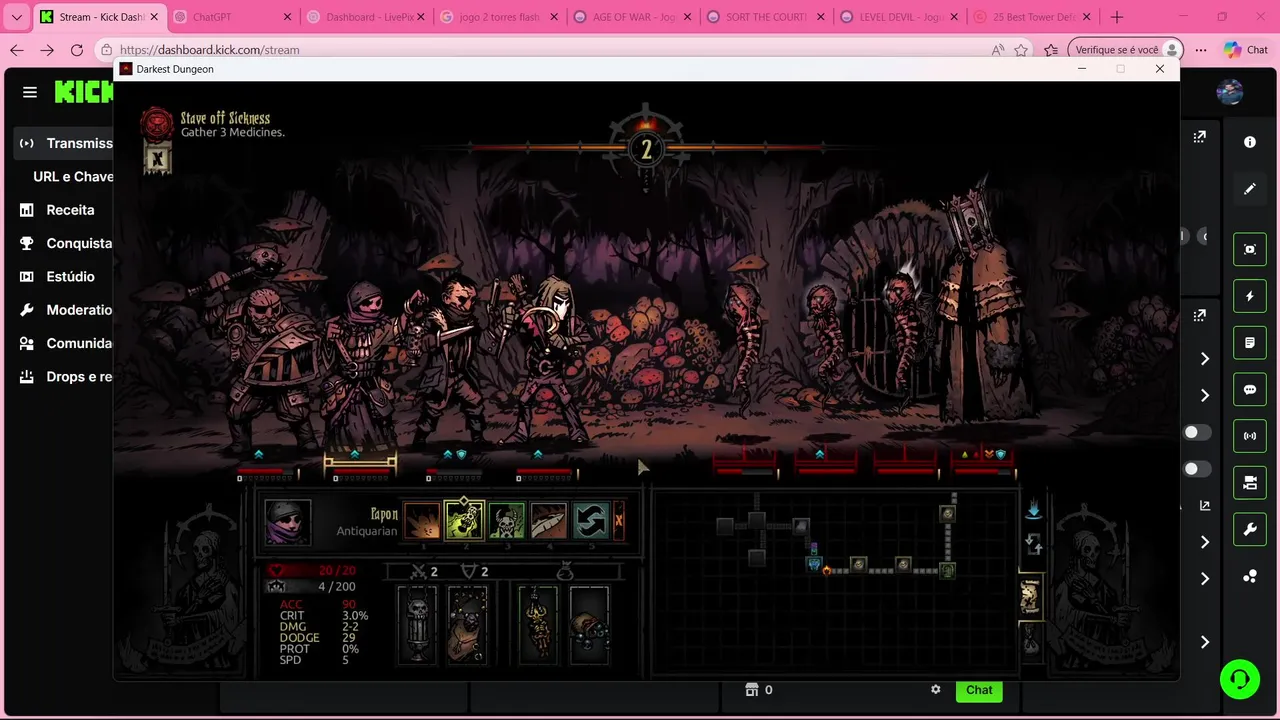Click the torch light level indicator 2
The image size is (1280, 720).
point(646,150)
